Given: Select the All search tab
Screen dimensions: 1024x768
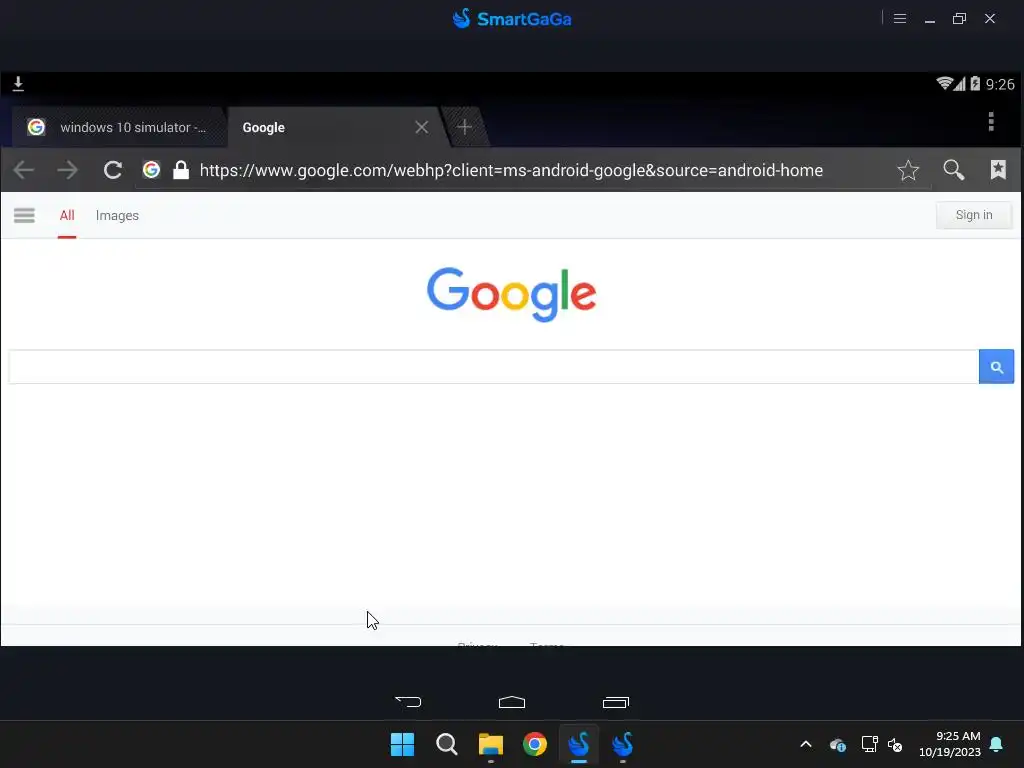Looking at the screenshot, I should [x=67, y=216].
